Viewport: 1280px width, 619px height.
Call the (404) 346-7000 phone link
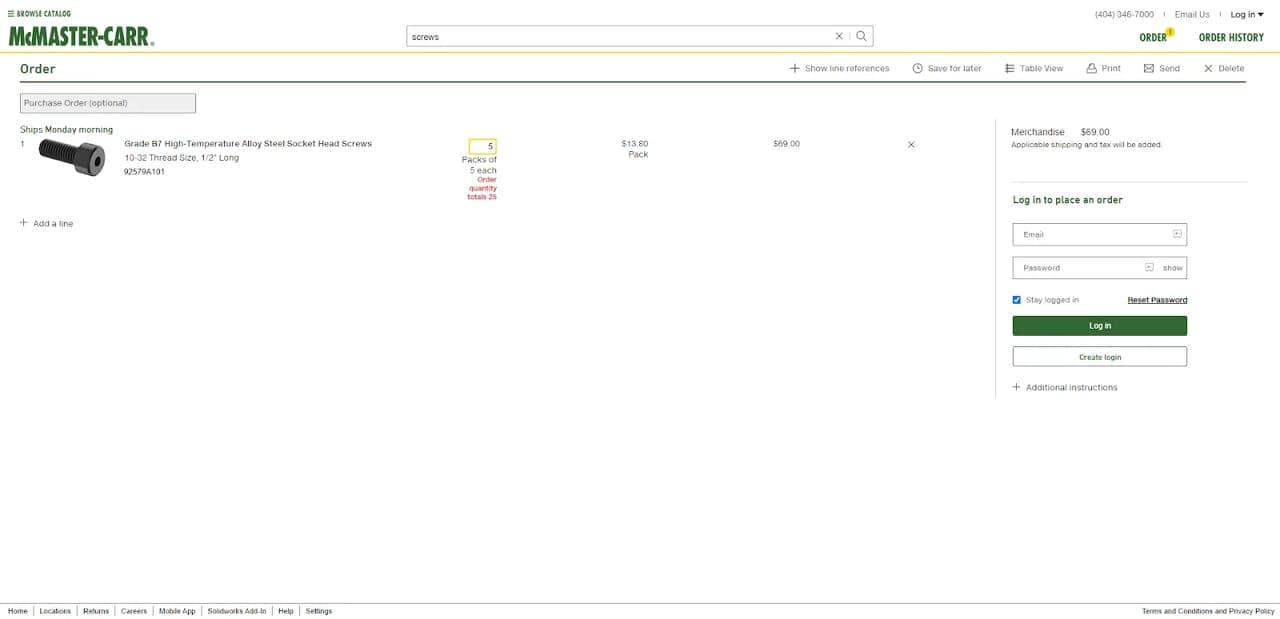[x=1124, y=14]
